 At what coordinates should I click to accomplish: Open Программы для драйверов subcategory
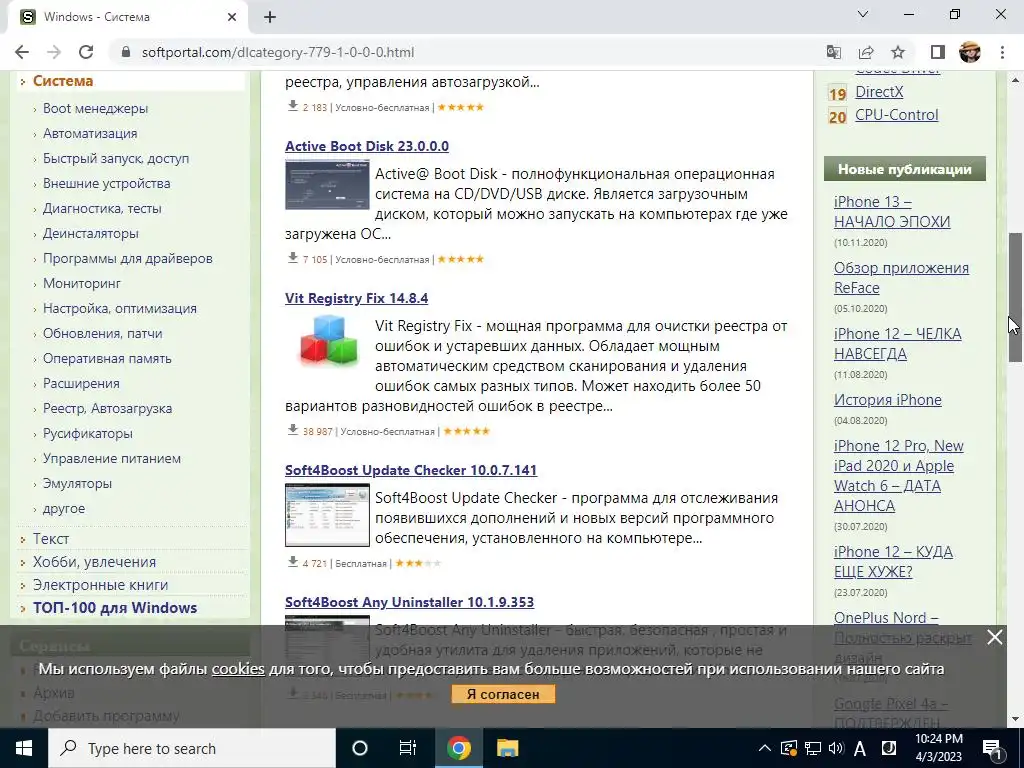128,259
